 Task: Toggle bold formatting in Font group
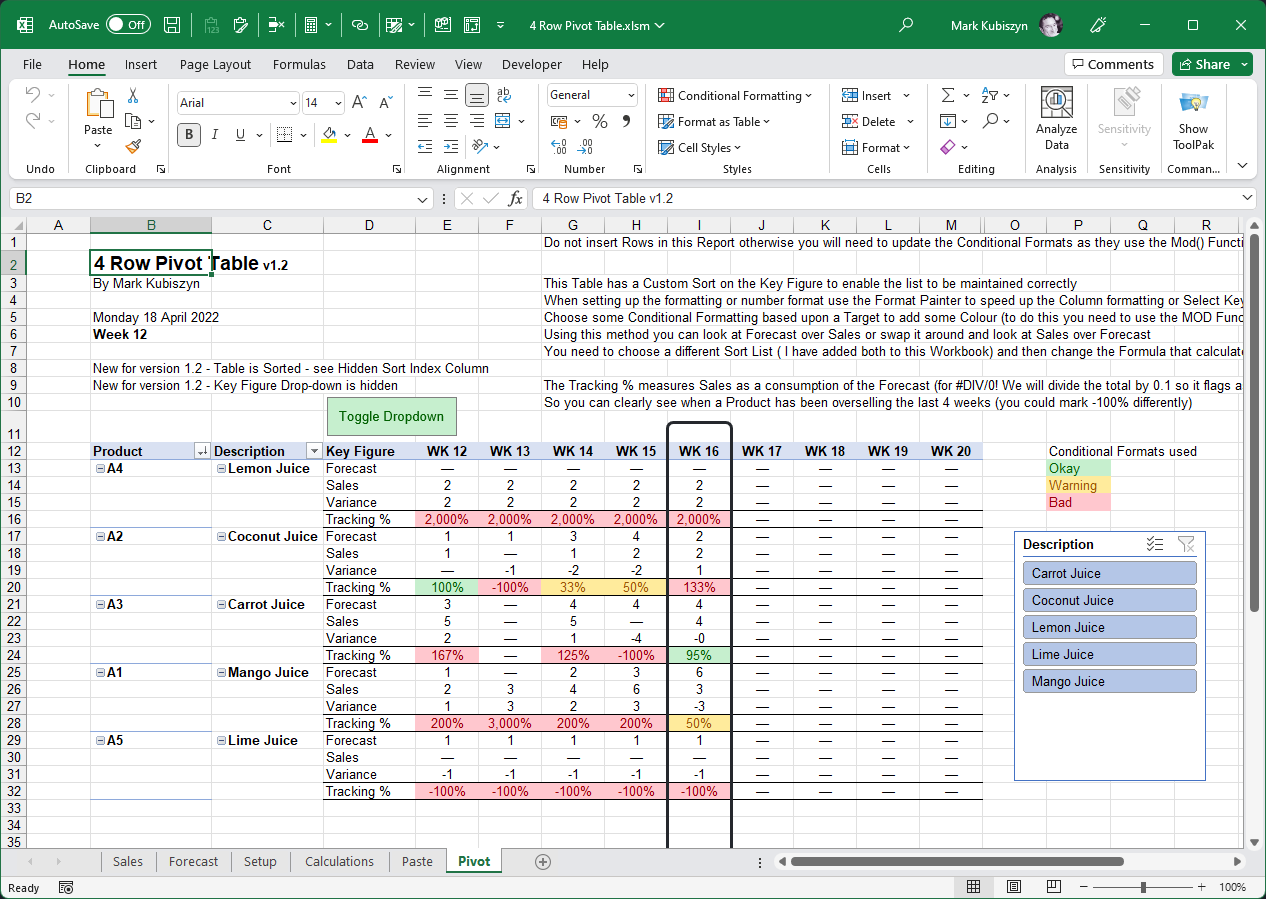(x=189, y=135)
